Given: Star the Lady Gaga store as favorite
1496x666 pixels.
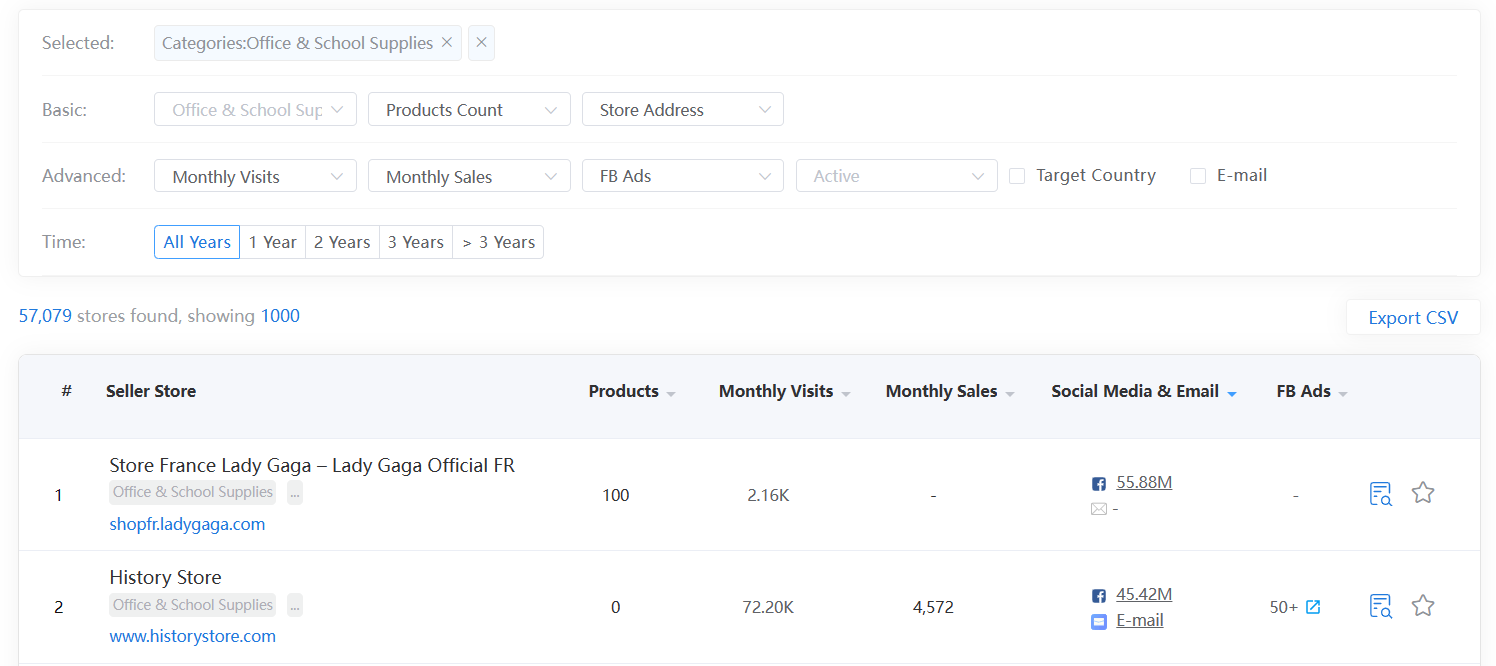Looking at the screenshot, I should [x=1423, y=492].
